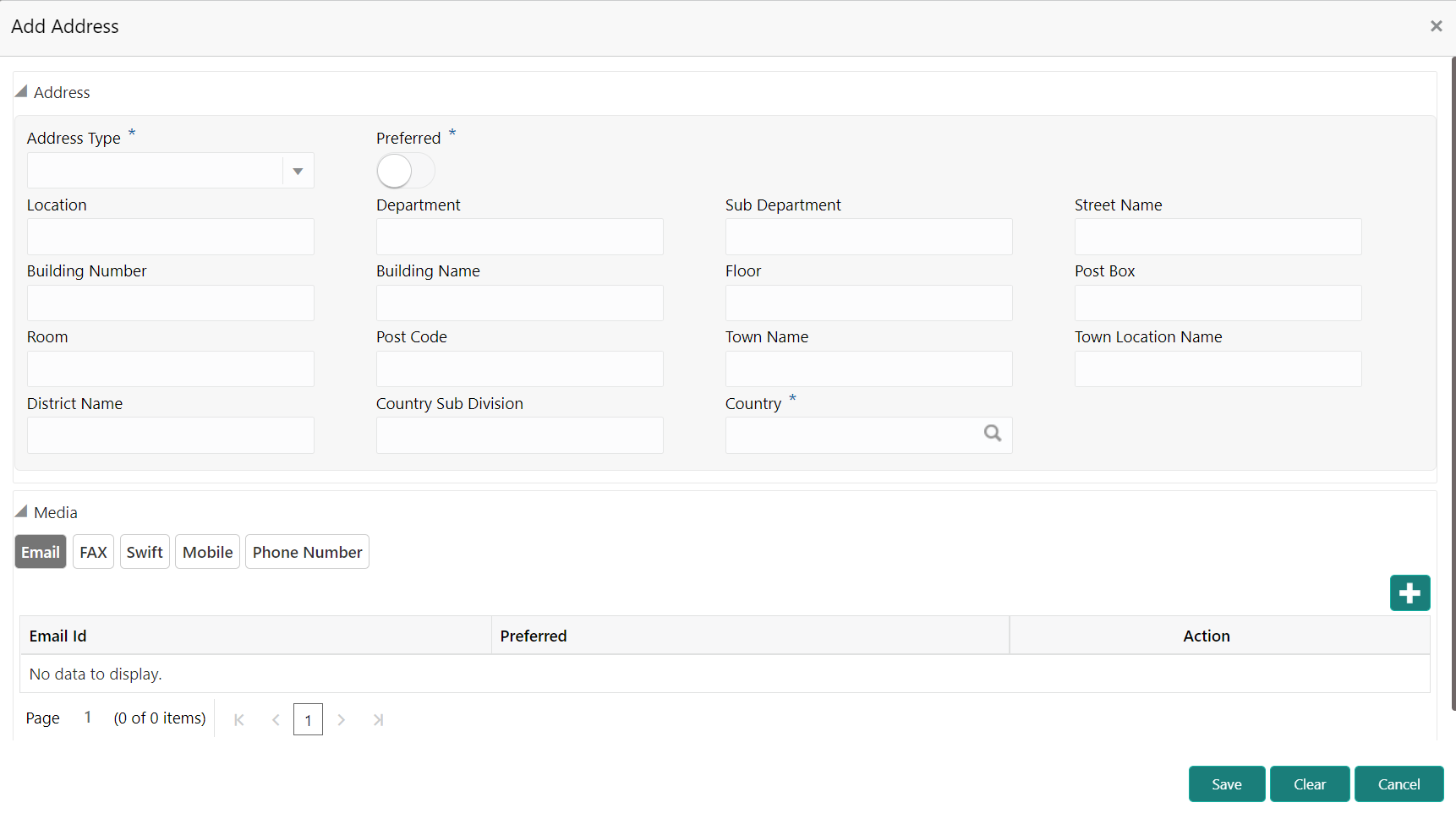Image resolution: width=1456 pixels, height=819 pixels.
Task: Click the Street Name input field
Action: coord(1218,237)
